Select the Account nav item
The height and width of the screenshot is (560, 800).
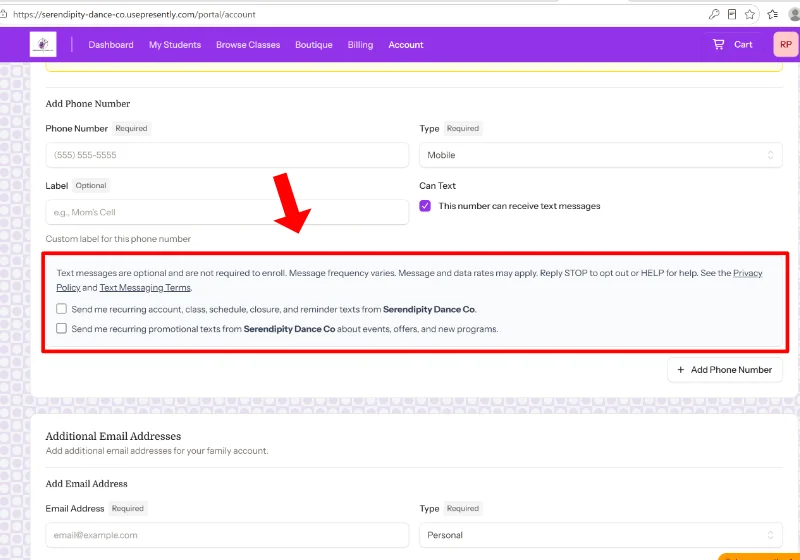tap(406, 45)
